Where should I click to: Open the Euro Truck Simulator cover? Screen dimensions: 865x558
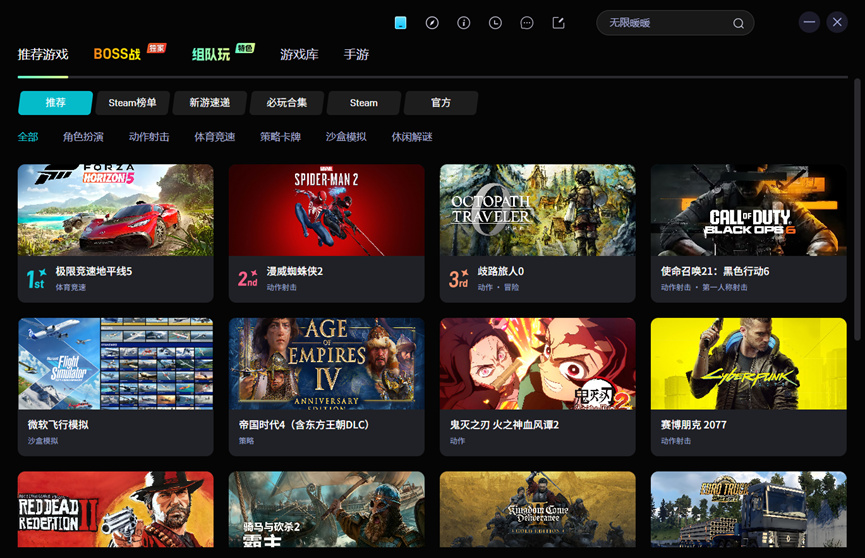pyautogui.click(x=749, y=509)
